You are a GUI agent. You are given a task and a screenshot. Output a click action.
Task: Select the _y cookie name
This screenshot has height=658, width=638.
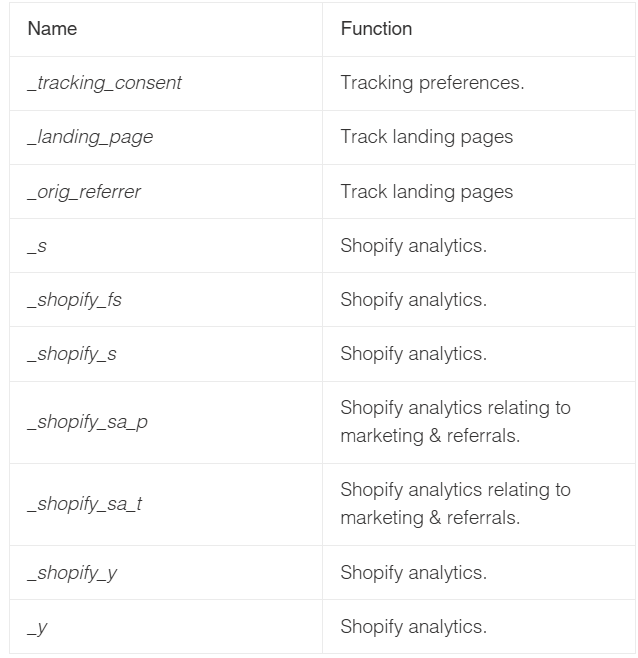(37, 628)
